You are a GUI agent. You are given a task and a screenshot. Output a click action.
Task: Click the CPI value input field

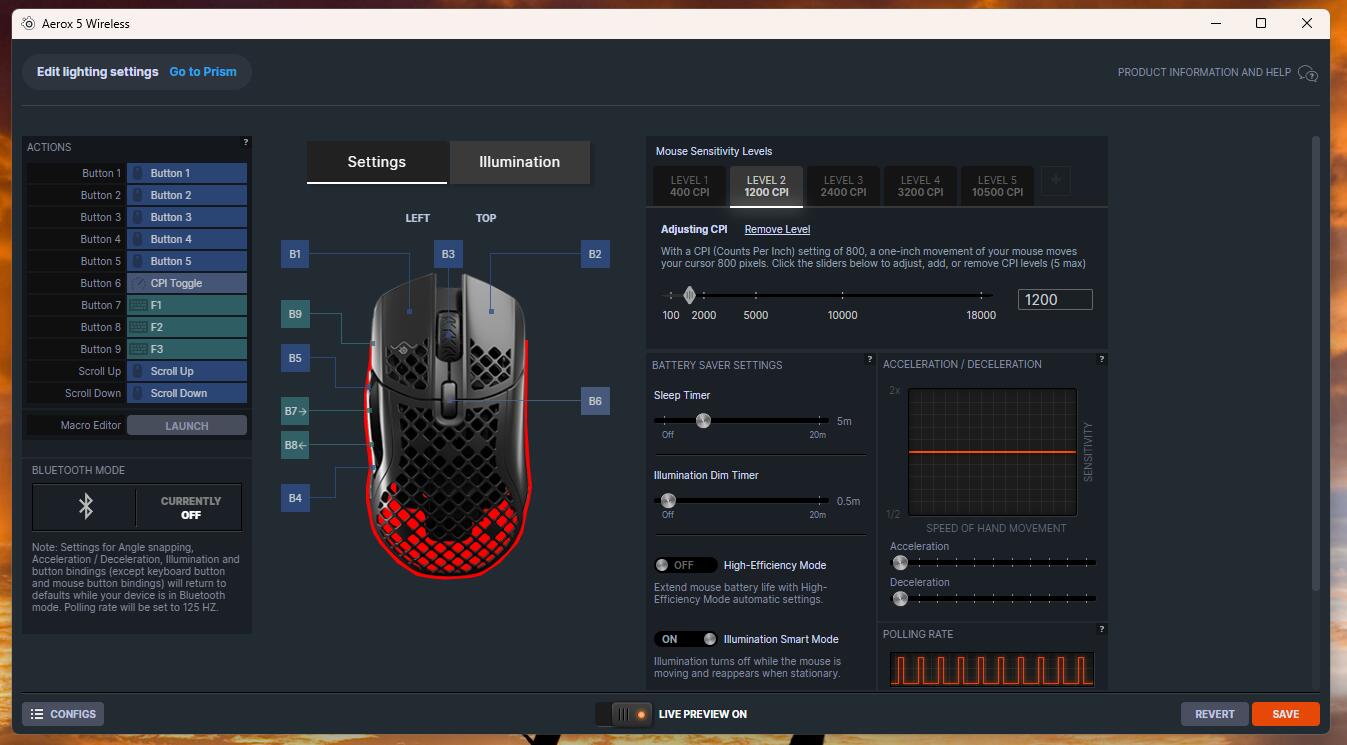(x=1055, y=300)
